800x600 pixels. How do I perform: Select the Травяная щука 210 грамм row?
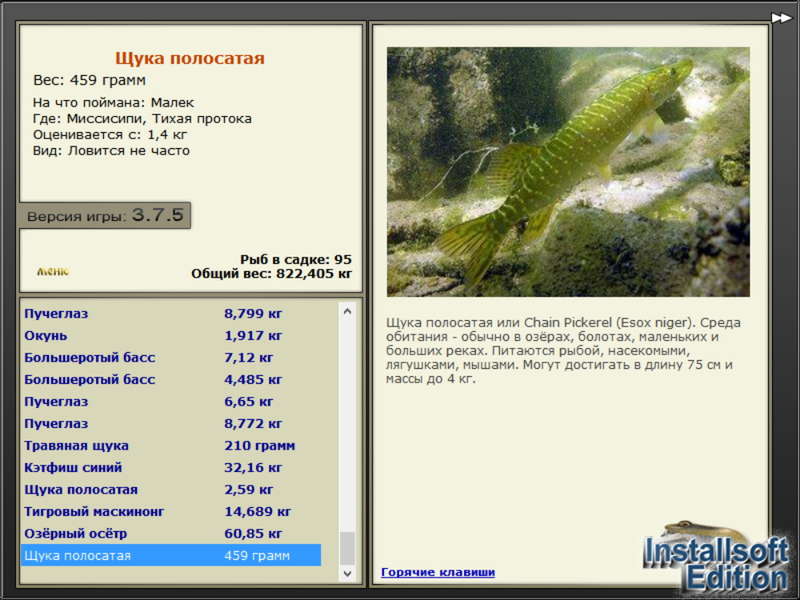tap(171, 445)
